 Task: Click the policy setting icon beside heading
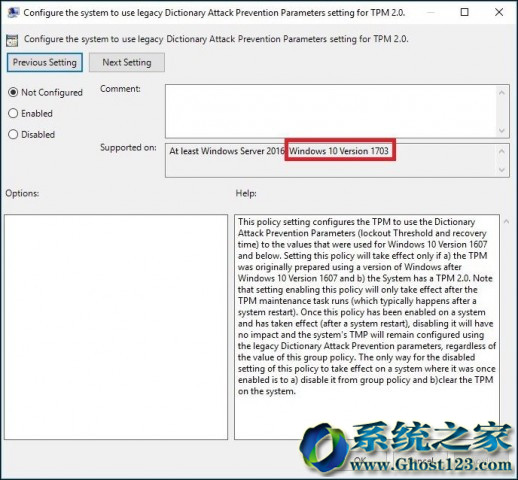point(12,40)
